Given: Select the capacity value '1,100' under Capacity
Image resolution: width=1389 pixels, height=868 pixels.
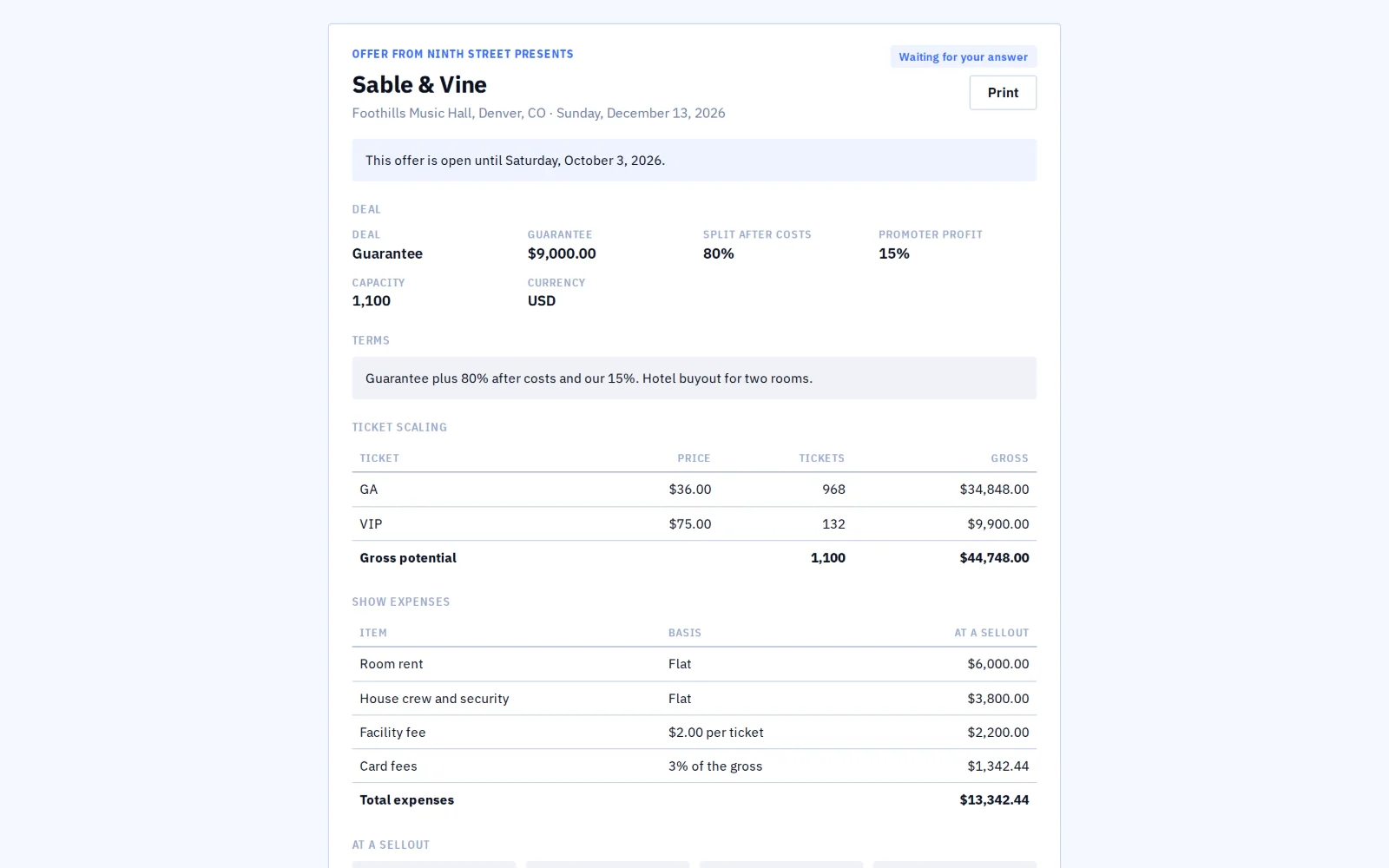Looking at the screenshot, I should click(x=372, y=301).
